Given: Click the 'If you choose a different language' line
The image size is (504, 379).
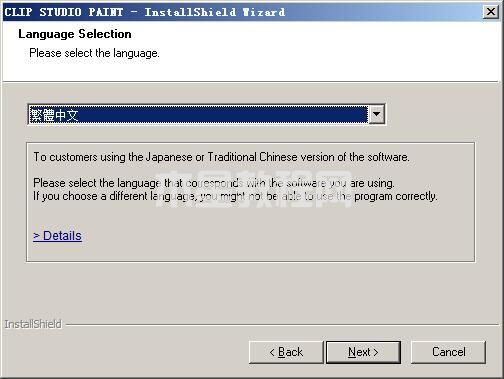Looking at the screenshot, I should click(235, 196).
